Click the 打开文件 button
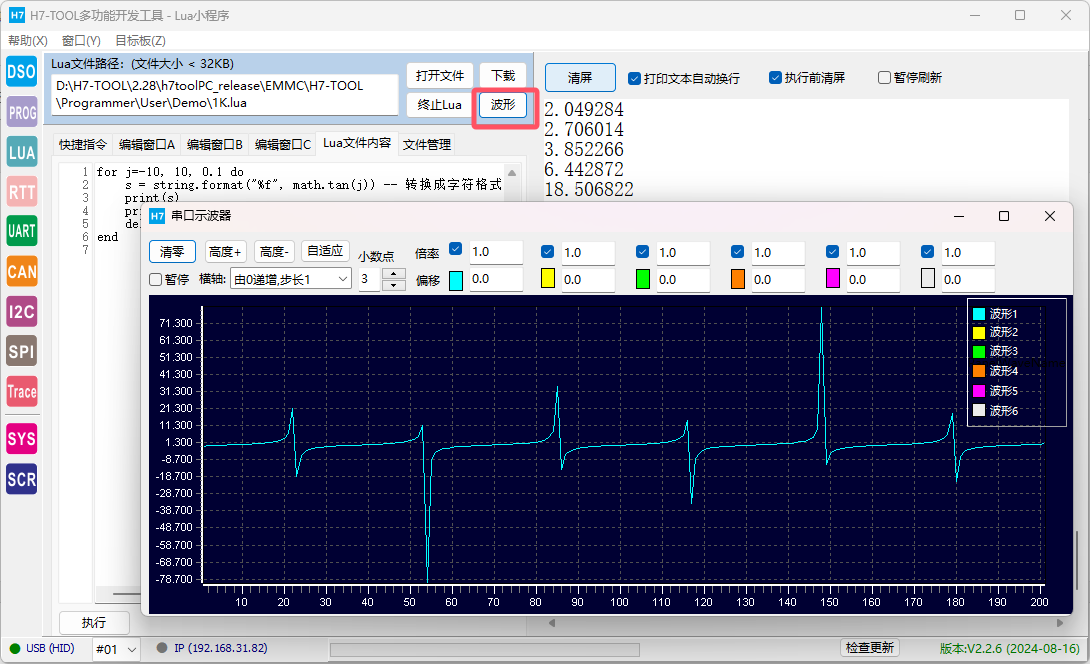 pos(440,76)
